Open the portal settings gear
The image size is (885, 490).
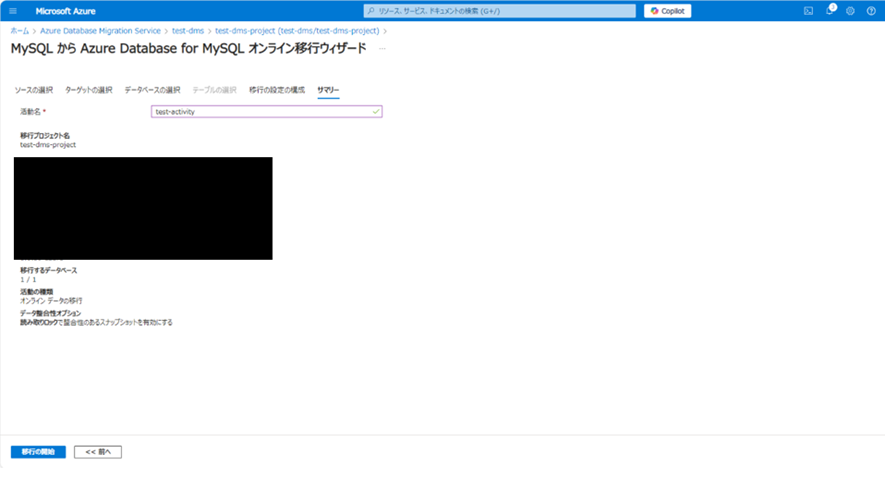850,11
